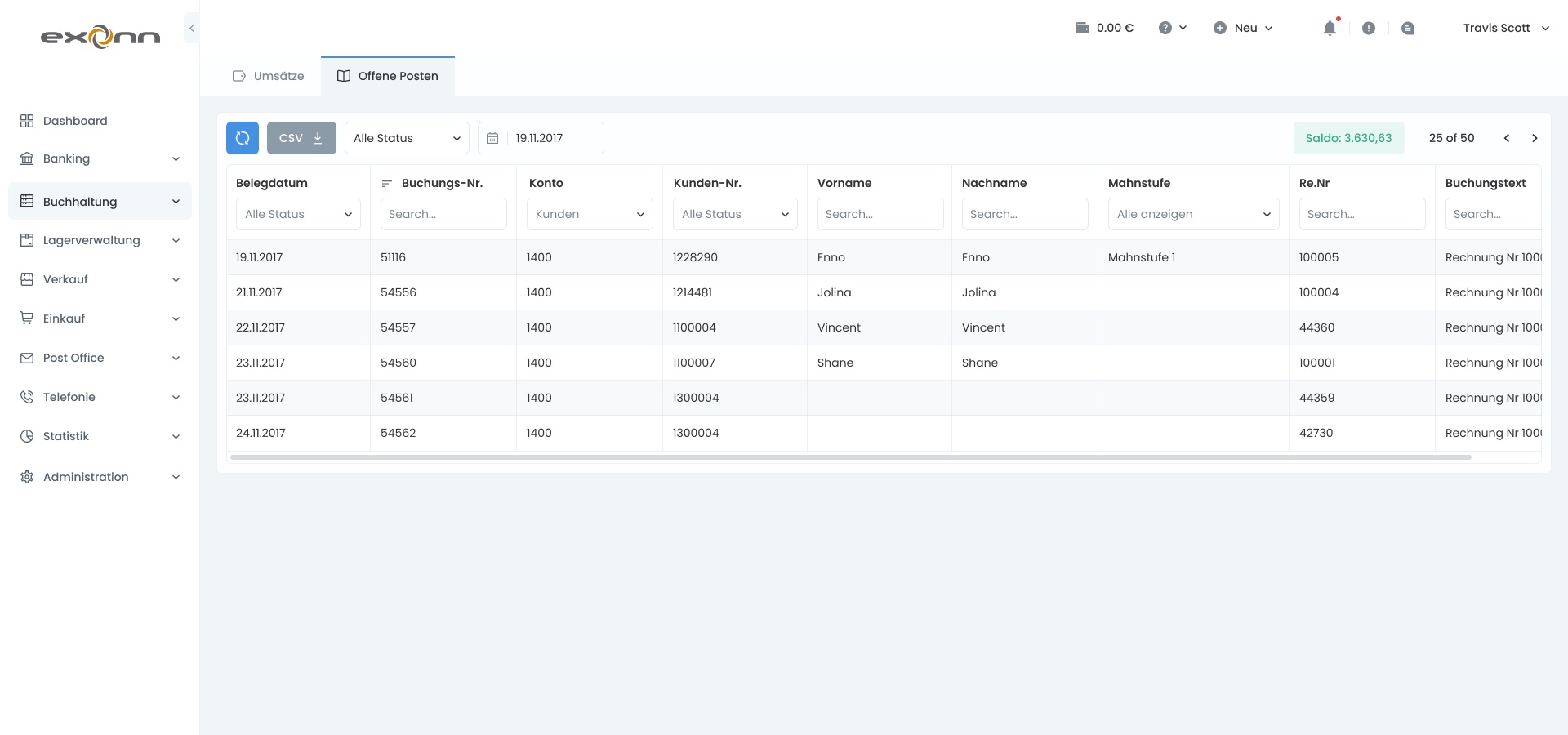The height and width of the screenshot is (735, 1568).
Task: Click the exonn logo
Action: (x=100, y=37)
